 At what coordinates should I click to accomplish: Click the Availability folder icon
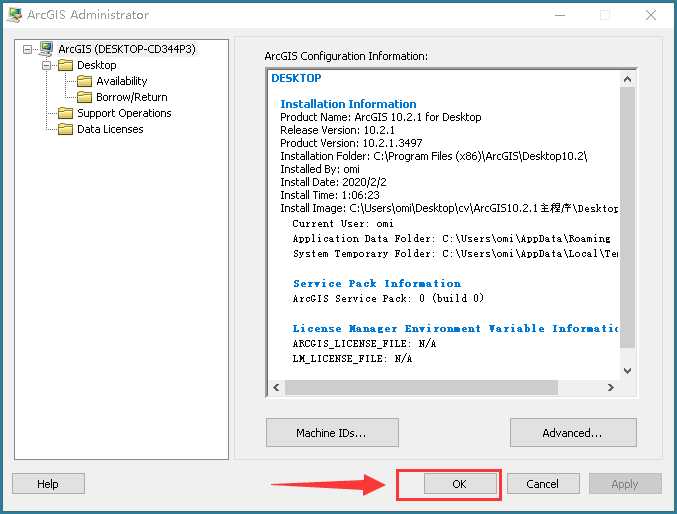click(x=85, y=81)
